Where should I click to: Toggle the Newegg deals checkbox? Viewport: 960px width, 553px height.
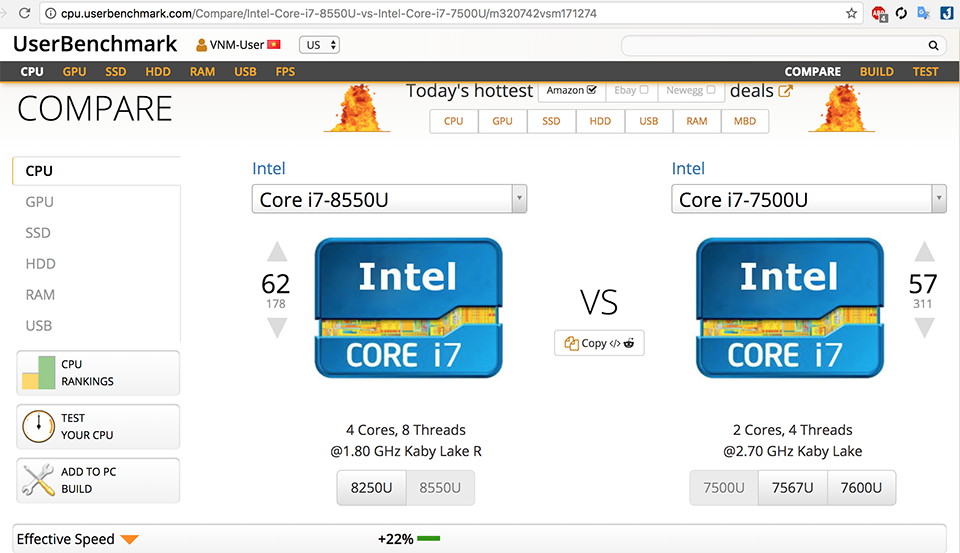pos(711,90)
